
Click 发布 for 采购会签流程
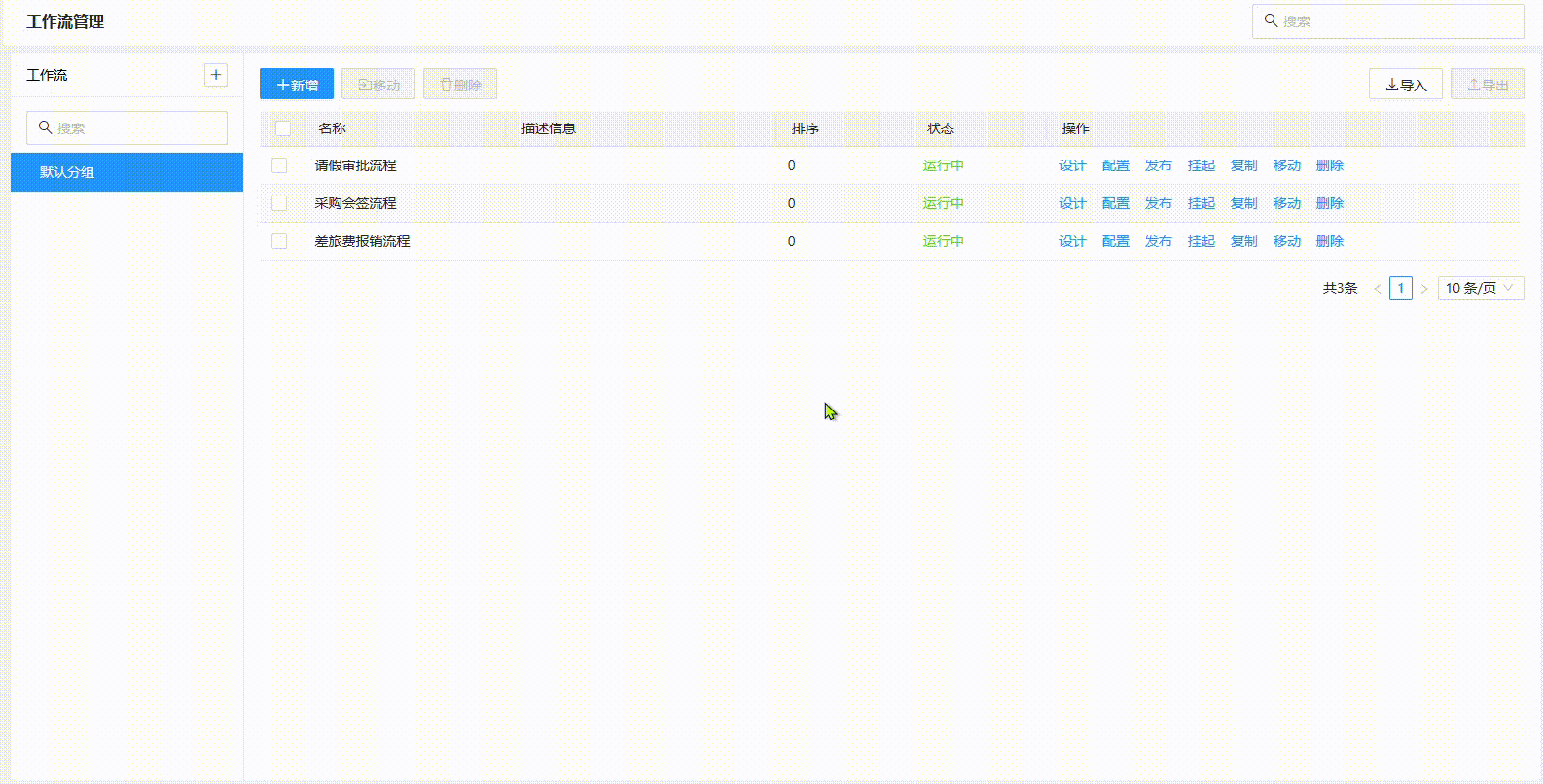coord(1158,203)
